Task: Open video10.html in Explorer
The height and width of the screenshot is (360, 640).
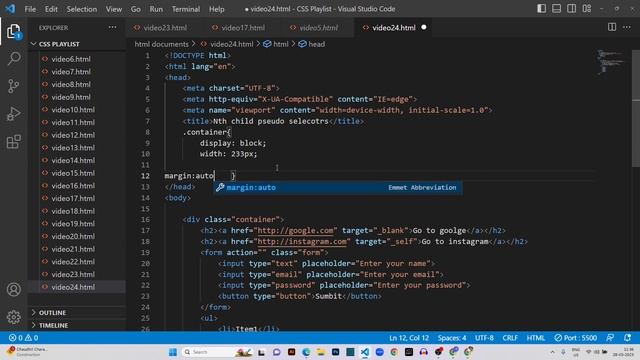Action: 73,110
